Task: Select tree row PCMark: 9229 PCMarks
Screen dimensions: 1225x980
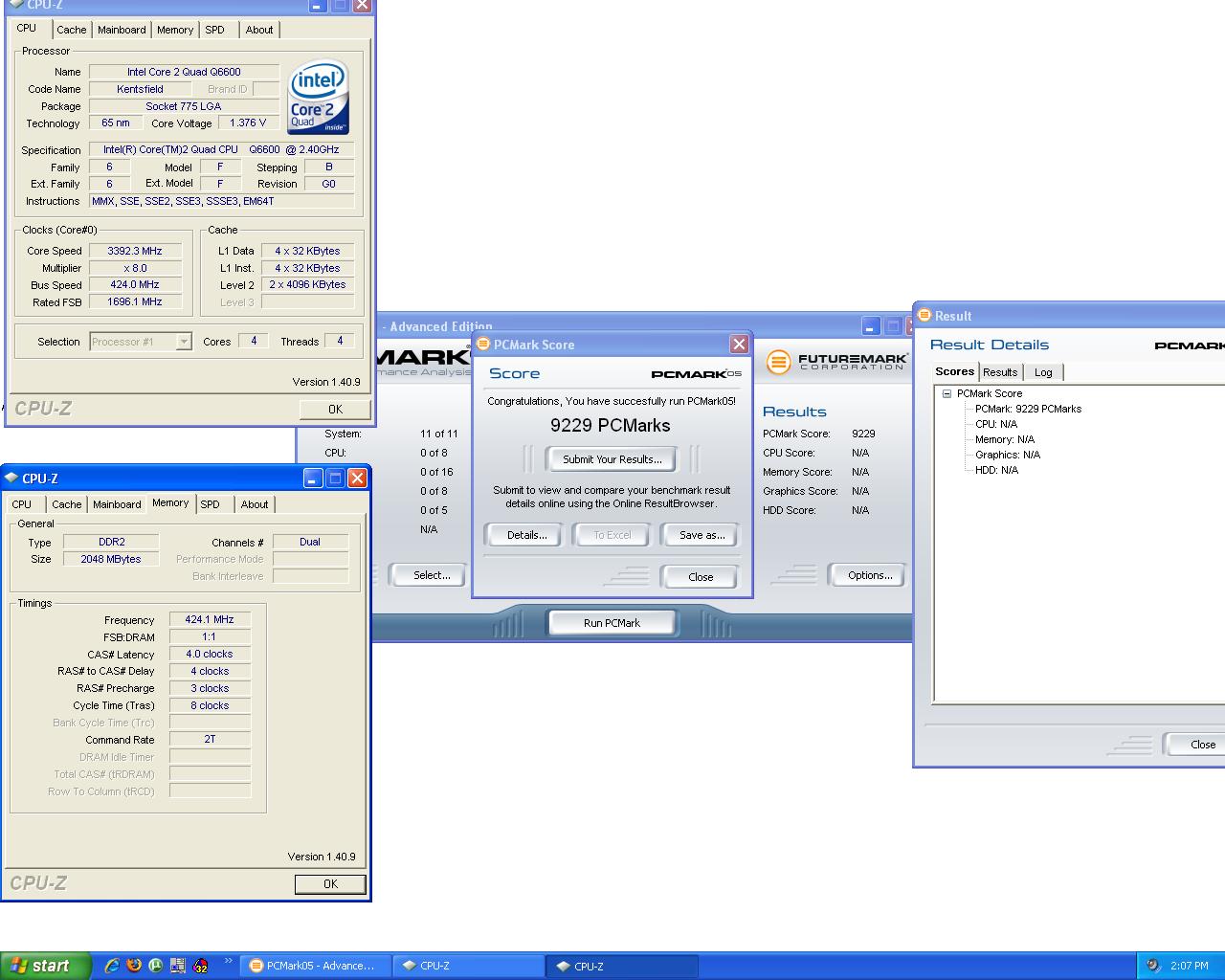Action: 1028,409
